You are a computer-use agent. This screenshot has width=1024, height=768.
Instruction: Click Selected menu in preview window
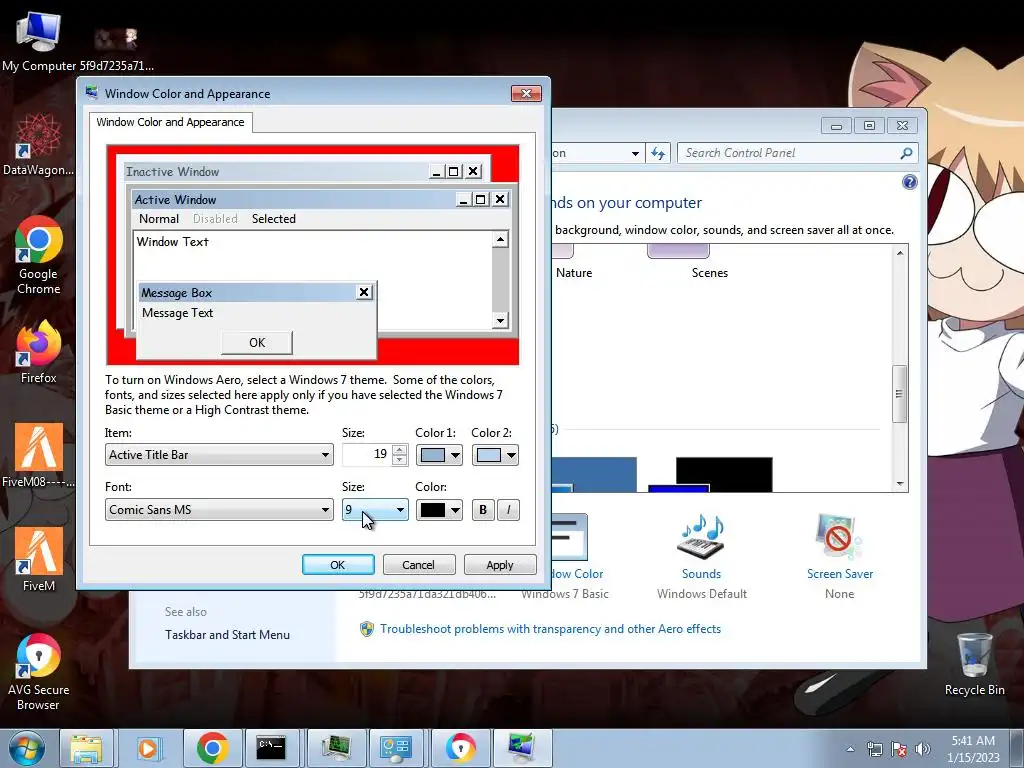click(x=274, y=219)
